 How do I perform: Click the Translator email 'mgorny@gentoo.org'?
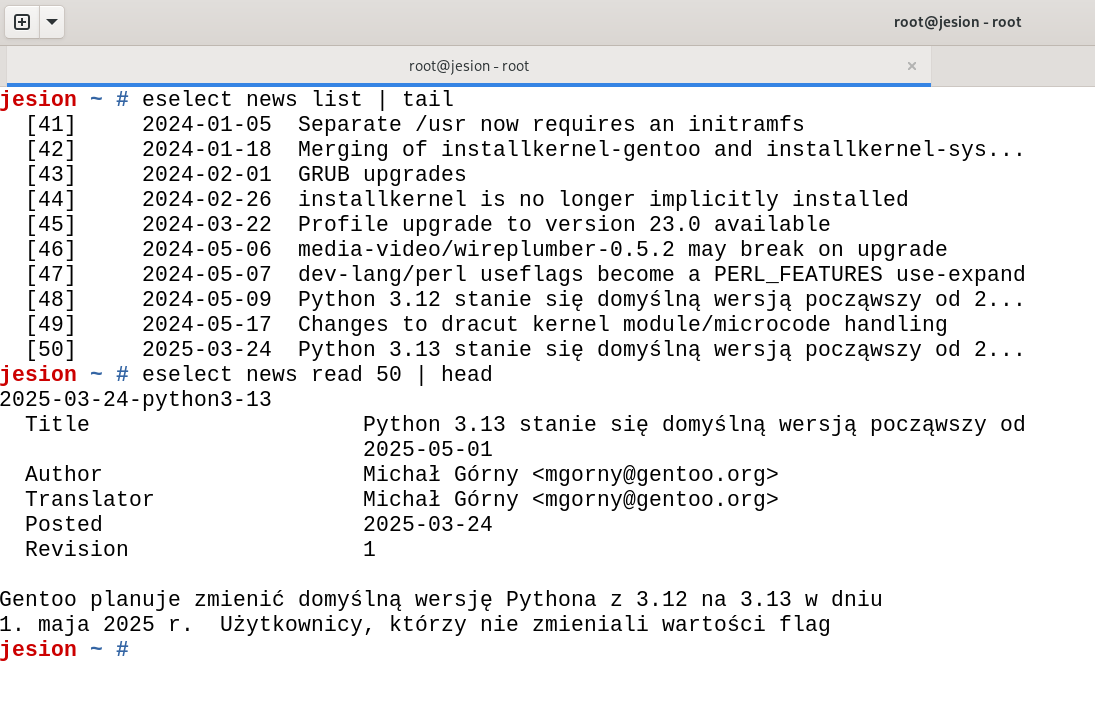coord(655,500)
